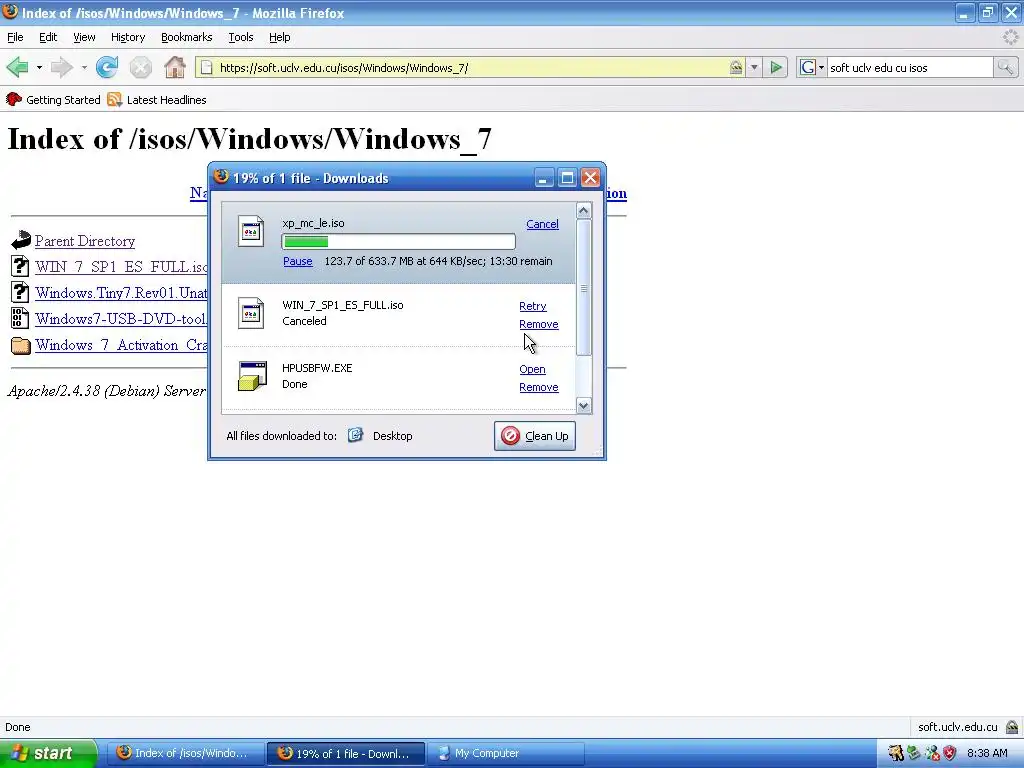
Task: Click the Desktop download location label
Action: click(x=392, y=436)
